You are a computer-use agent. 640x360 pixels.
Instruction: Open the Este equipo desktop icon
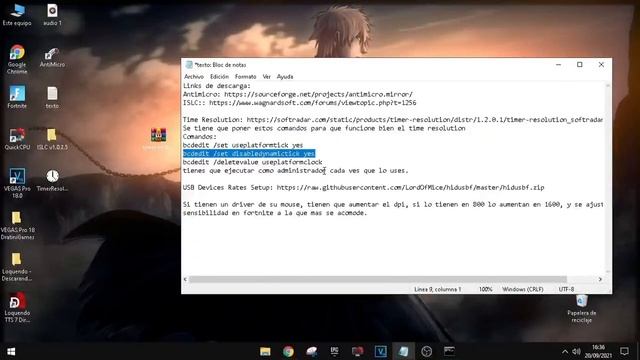pos(17,15)
